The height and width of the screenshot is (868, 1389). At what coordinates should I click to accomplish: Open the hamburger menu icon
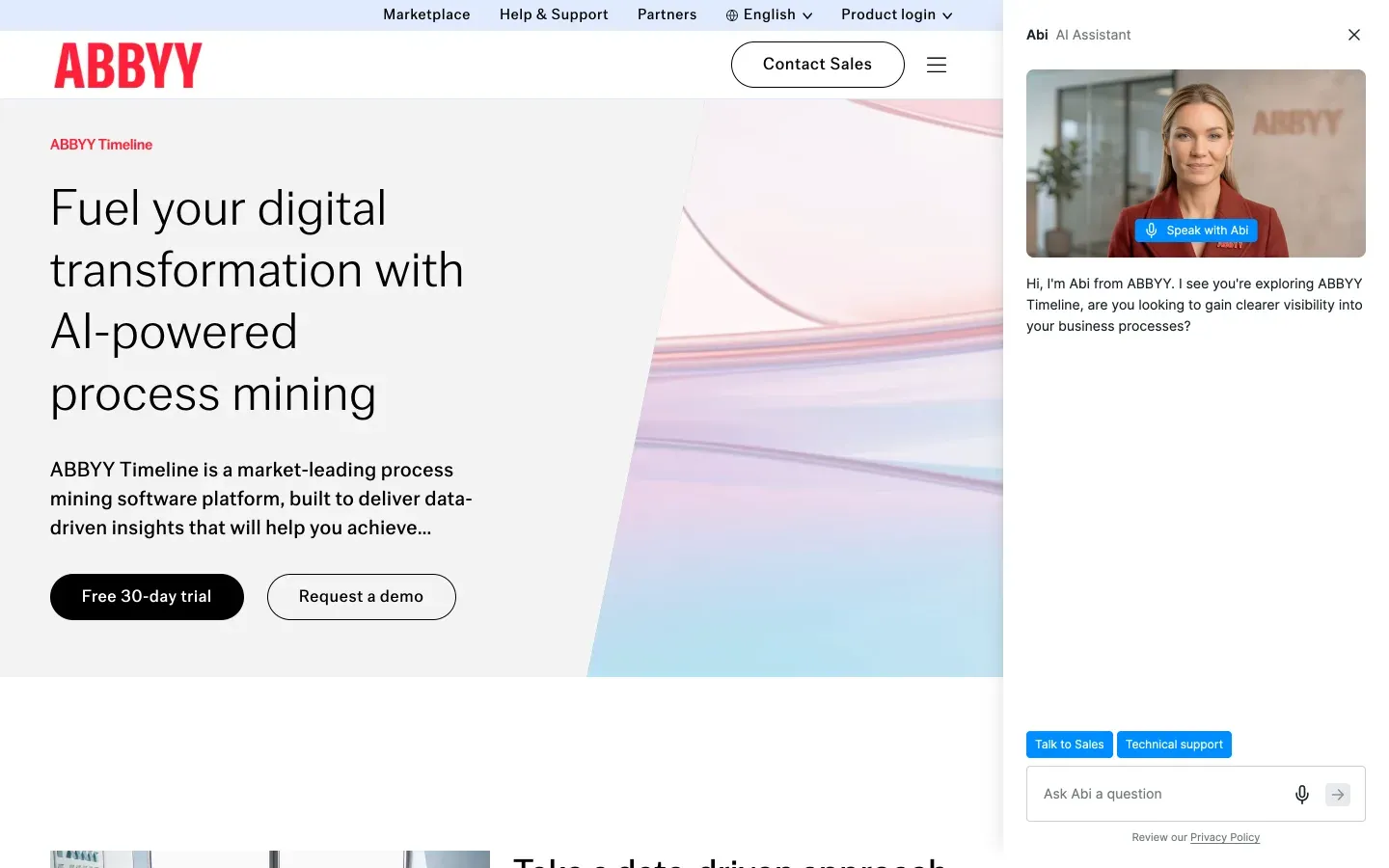click(x=937, y=65)
